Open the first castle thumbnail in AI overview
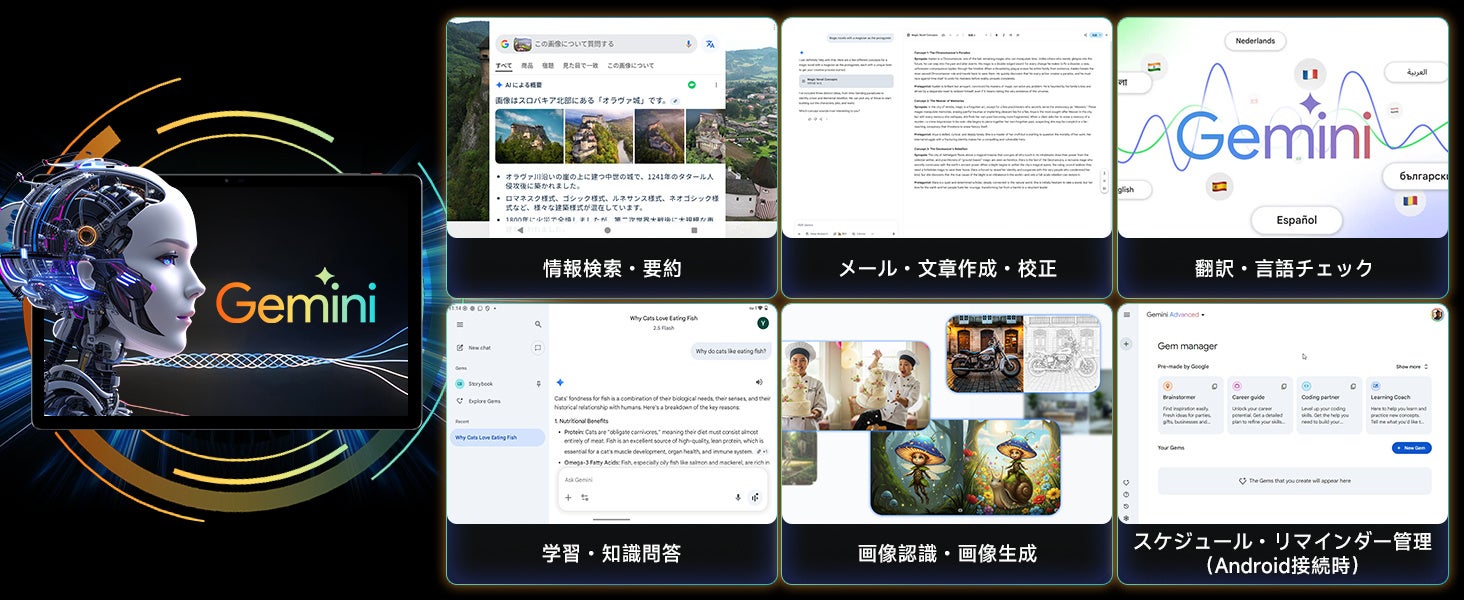This screenshot has width=1464, height=600. (528, 136)
